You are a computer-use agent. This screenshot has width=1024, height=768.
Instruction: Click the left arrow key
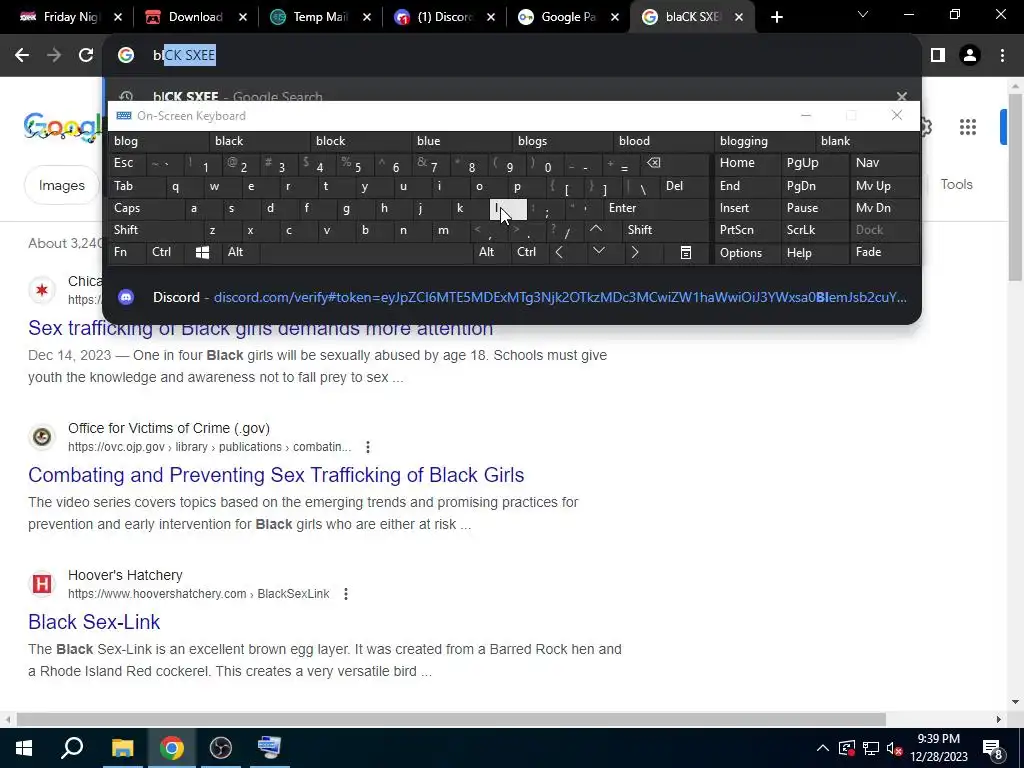560,252
